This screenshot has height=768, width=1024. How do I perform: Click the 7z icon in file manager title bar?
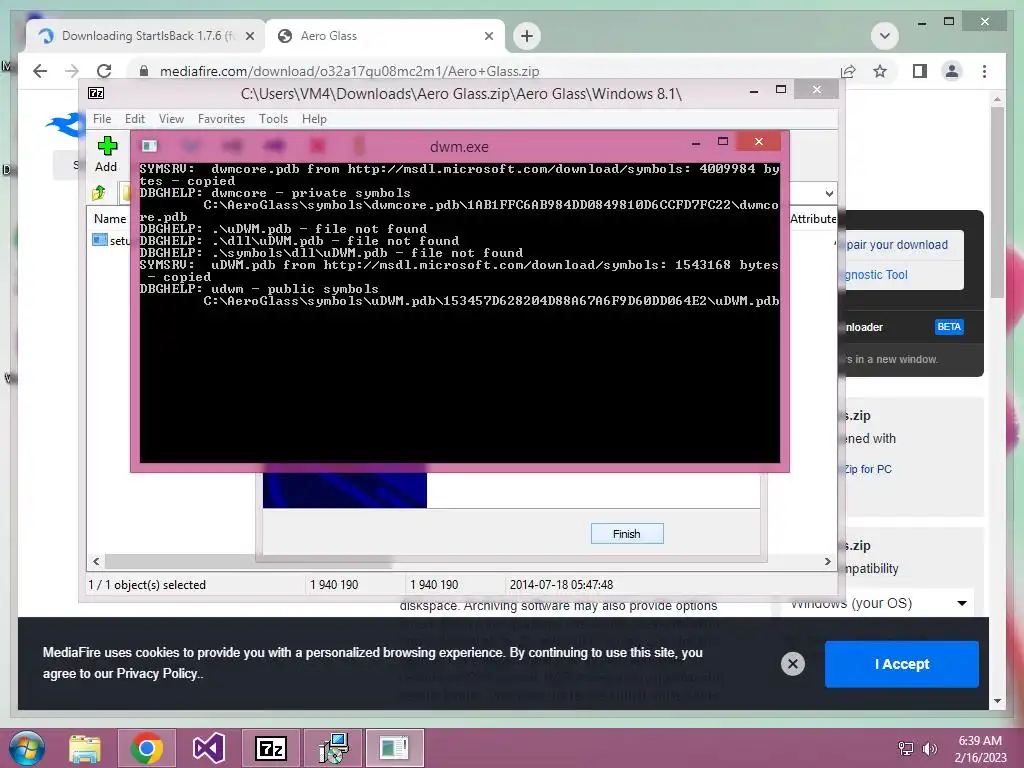pos(96,93)
